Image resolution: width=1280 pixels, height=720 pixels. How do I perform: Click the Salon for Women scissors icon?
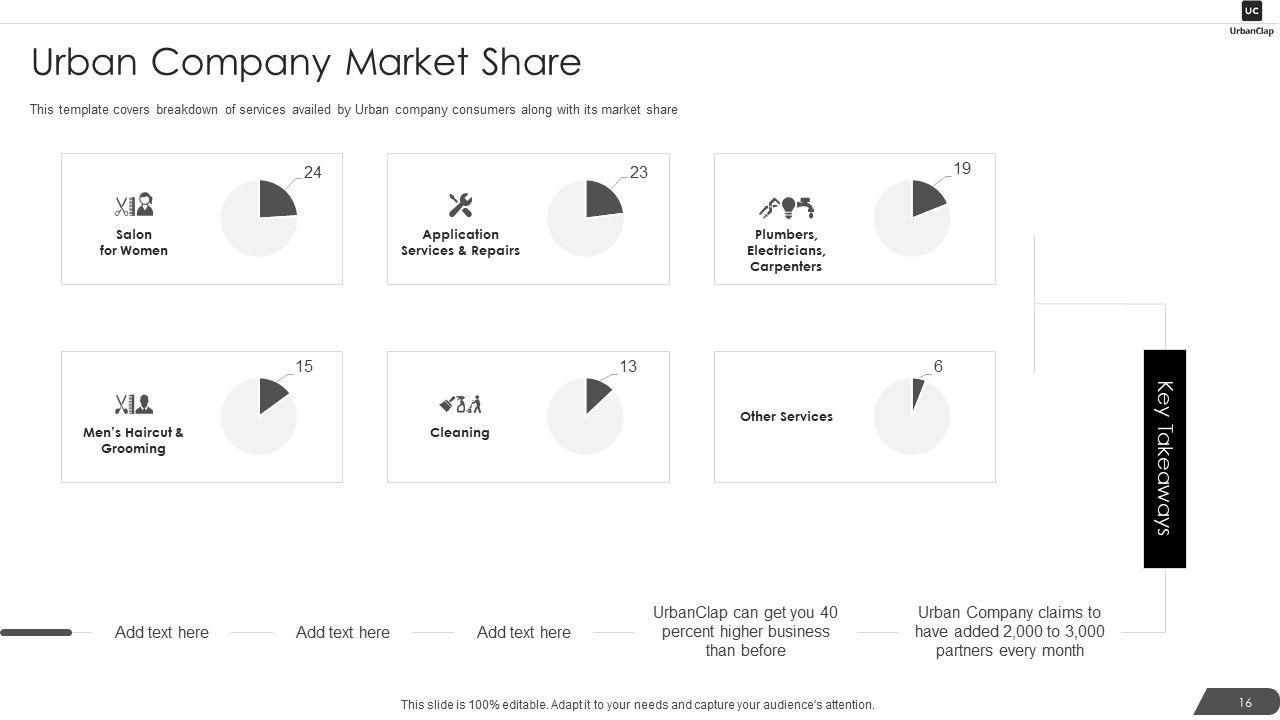[133, 206]
